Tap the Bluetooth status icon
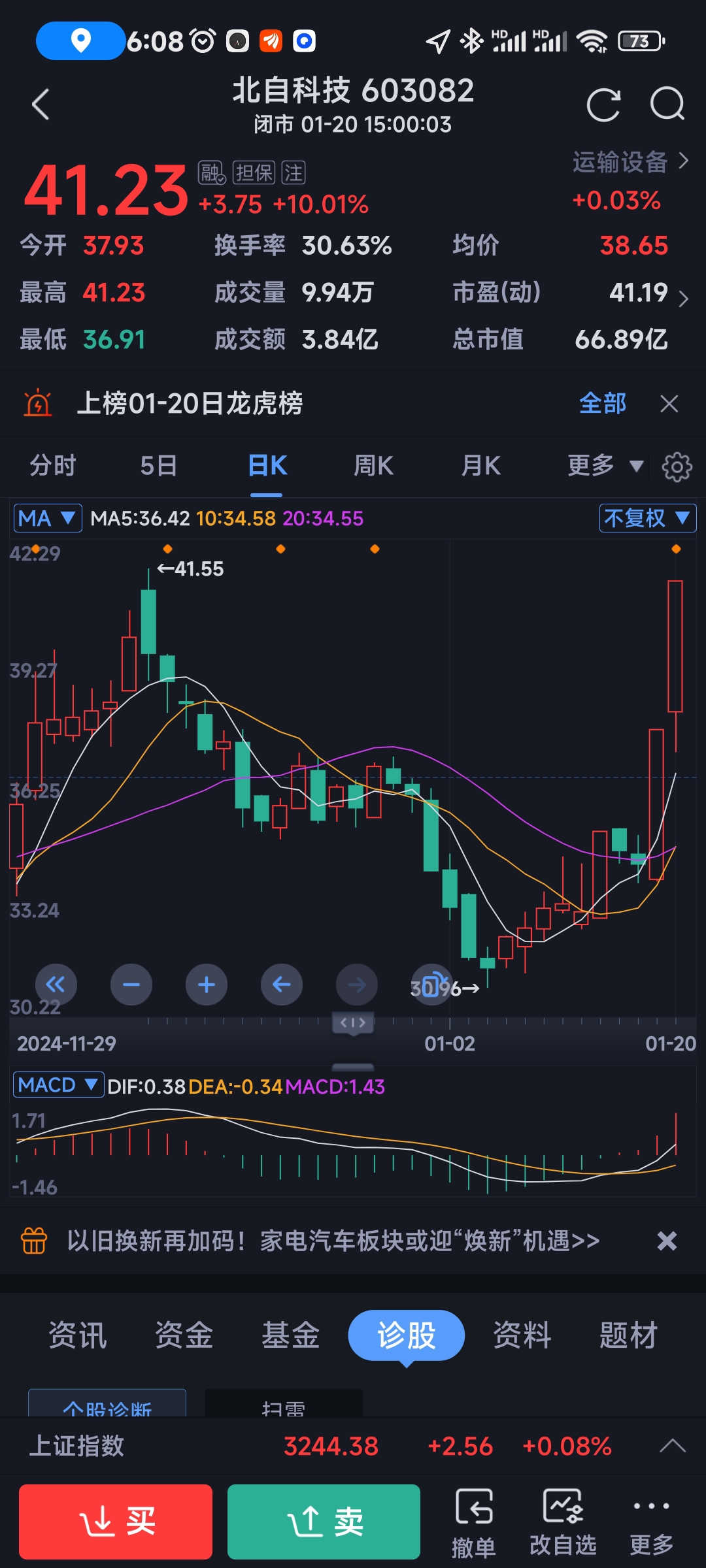 point(471,41)
